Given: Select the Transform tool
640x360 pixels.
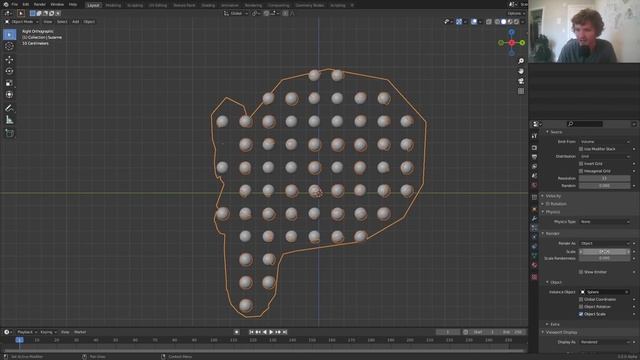Looking at the screenshot, I should [x=9, y=95].
